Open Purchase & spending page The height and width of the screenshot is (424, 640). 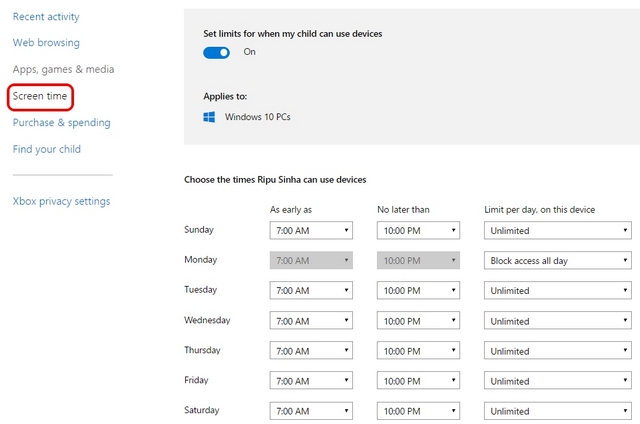coord(62,122)
